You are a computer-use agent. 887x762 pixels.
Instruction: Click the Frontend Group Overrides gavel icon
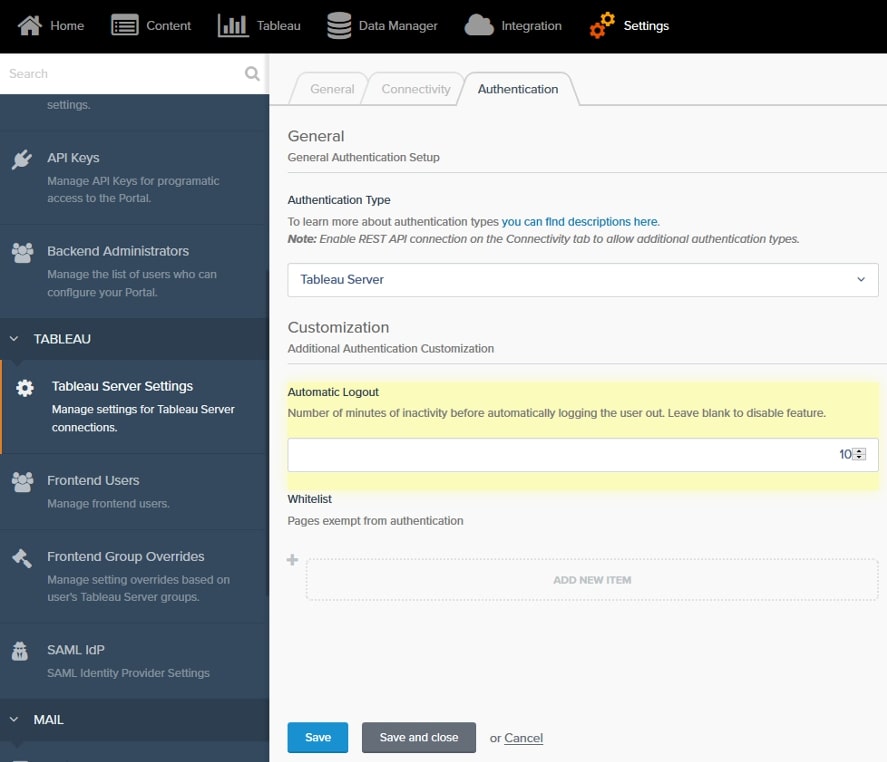(x=22, y=558)
